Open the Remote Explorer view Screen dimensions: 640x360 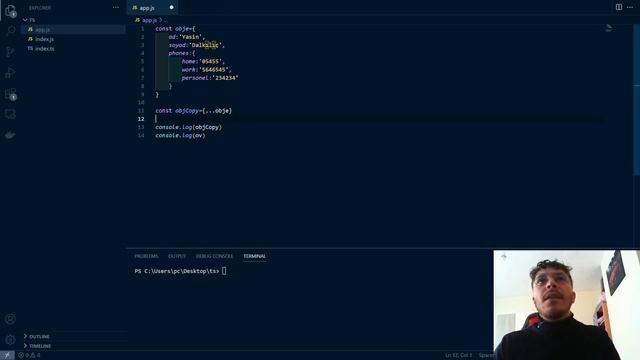pos(10,114)
